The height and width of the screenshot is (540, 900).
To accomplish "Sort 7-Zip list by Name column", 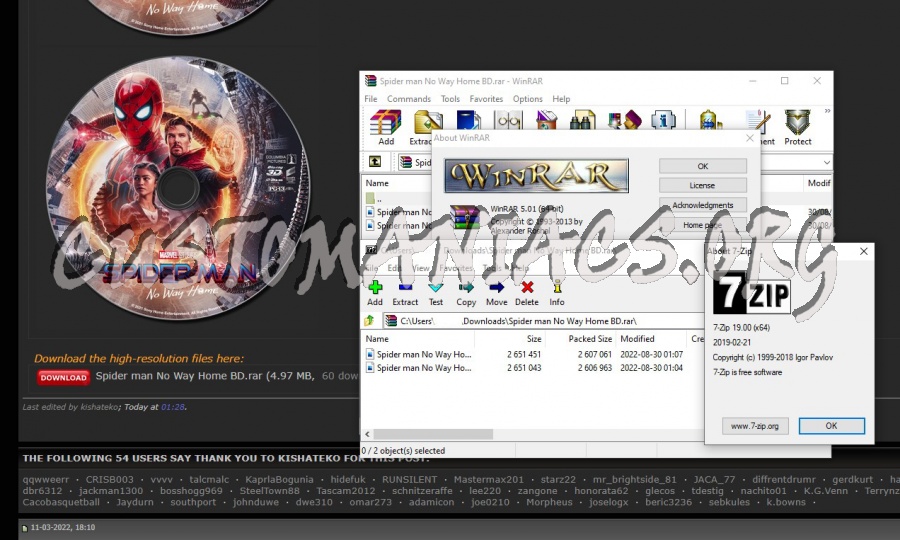I will click(x=418, y=339).
